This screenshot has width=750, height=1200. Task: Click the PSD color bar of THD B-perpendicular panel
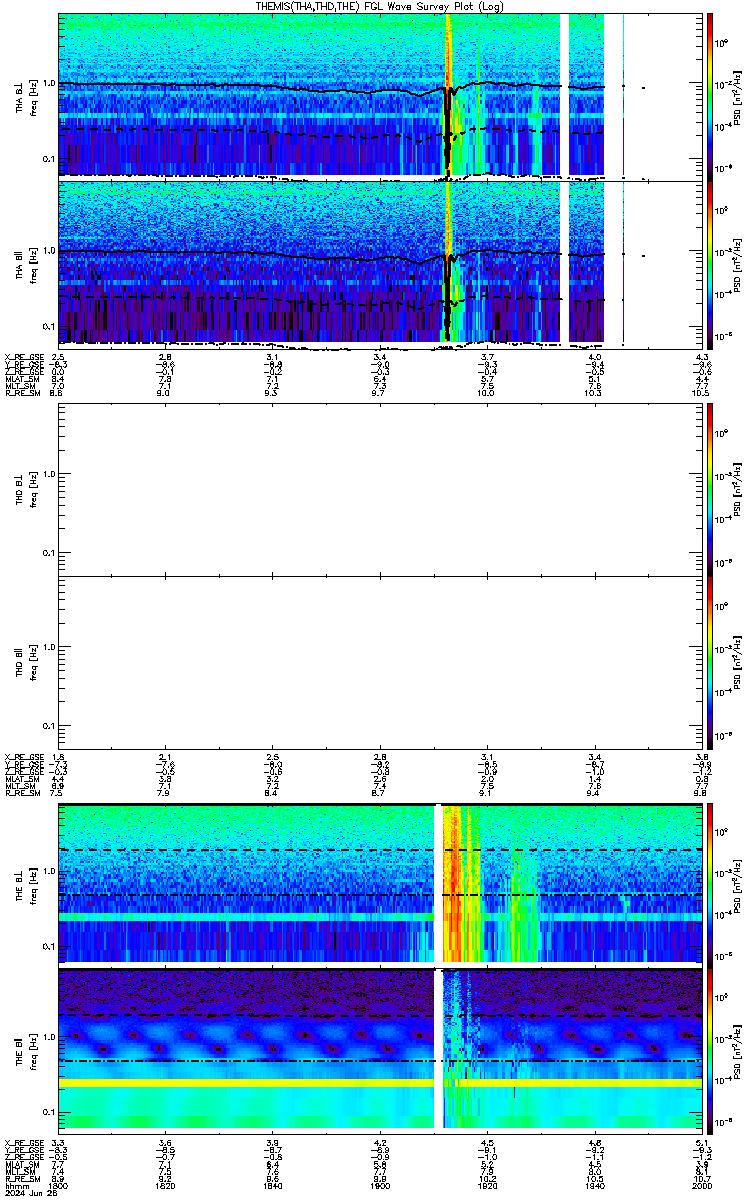pos(708,489)
